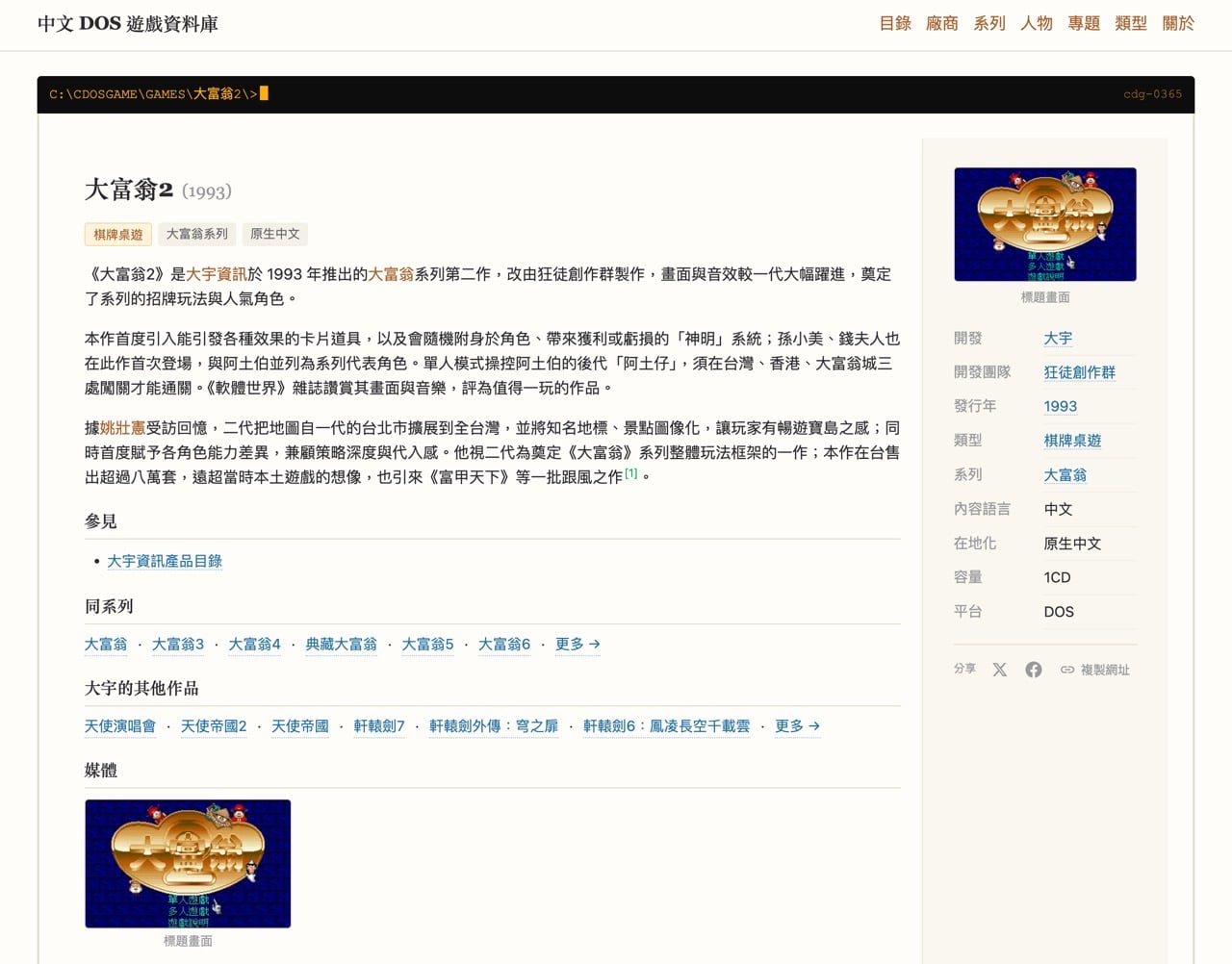Show more 大宇 works via 更多 →
The width and height of the screenshot is (1232, 964).
click(797, 725)
